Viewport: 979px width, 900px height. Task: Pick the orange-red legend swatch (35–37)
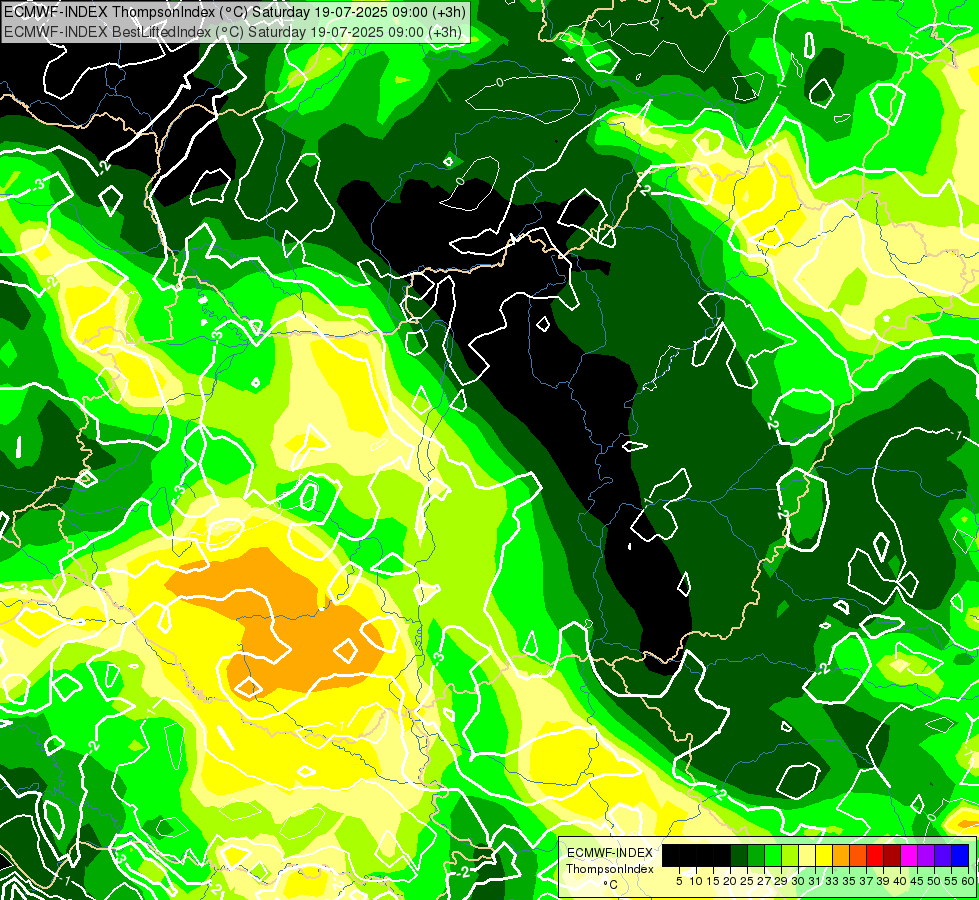point(858,855)
